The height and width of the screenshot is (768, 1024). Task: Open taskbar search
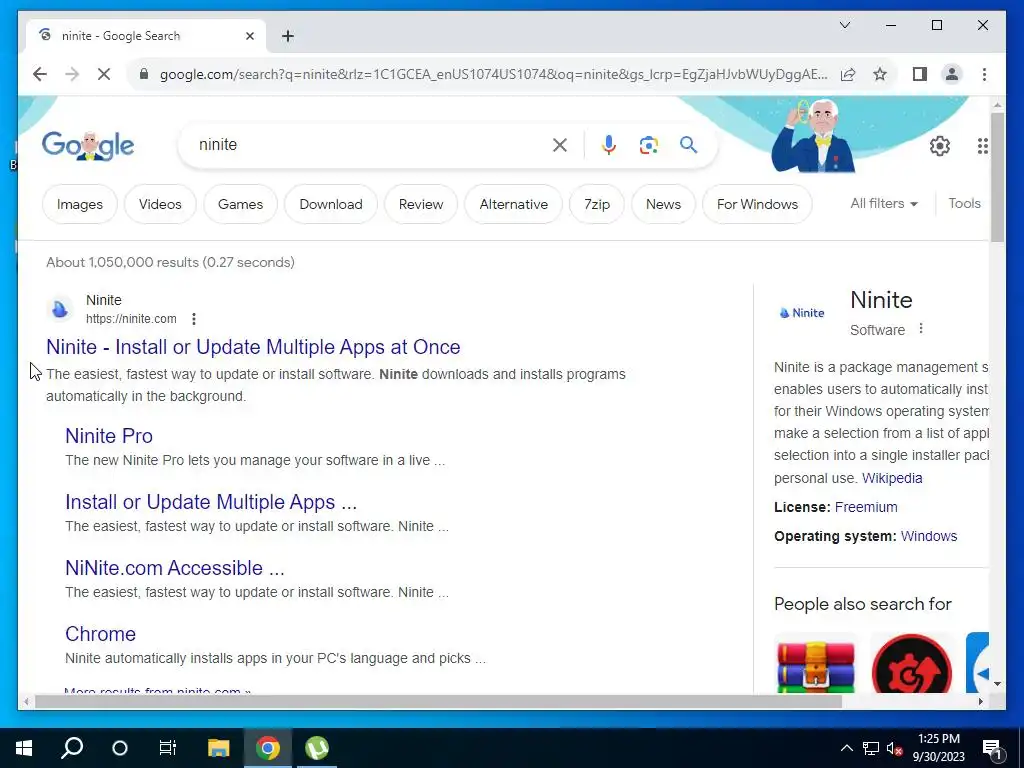72,748
